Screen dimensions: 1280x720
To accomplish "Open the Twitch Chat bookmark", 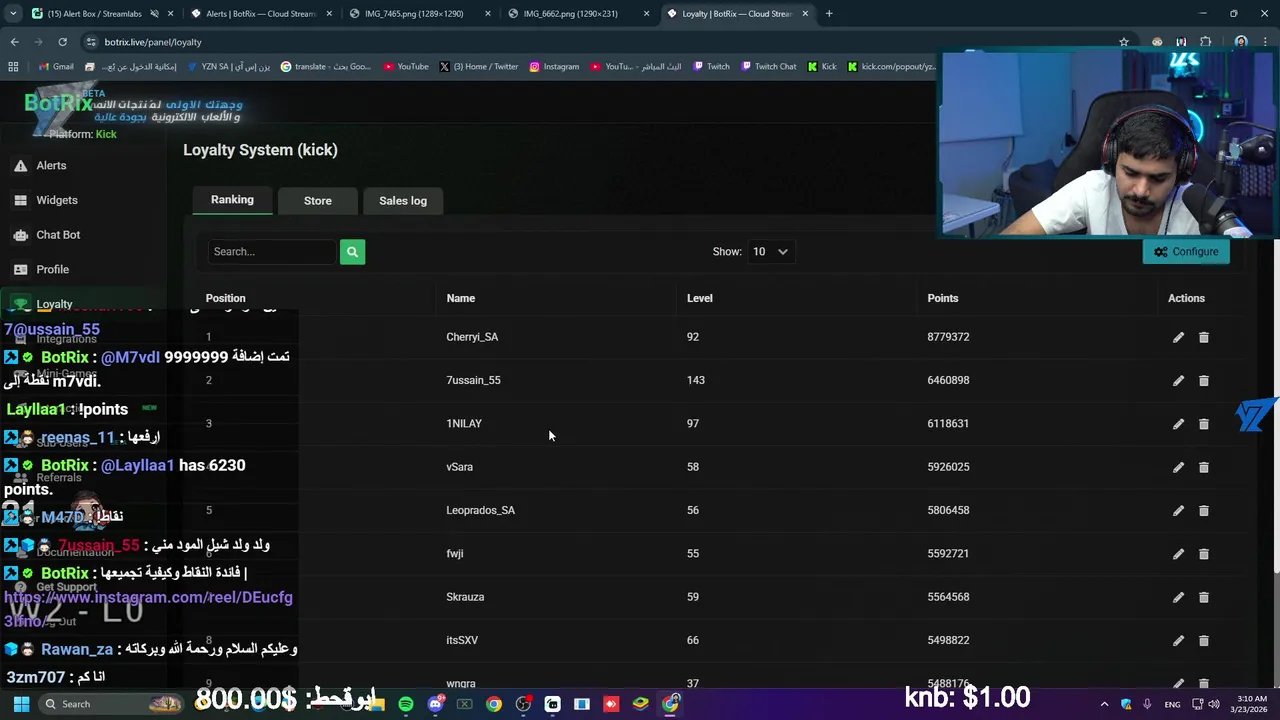I will [x=768, y=67].
